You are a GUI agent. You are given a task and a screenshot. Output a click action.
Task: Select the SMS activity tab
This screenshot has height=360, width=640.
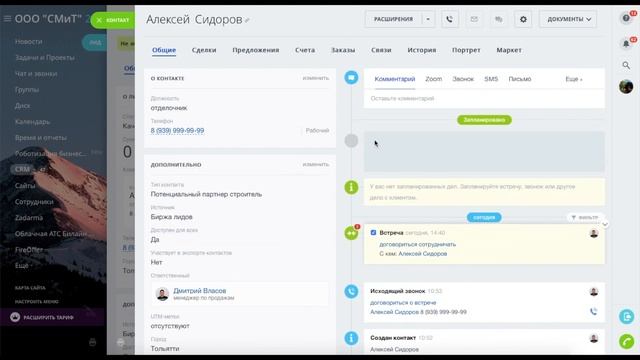coord(491,79)
